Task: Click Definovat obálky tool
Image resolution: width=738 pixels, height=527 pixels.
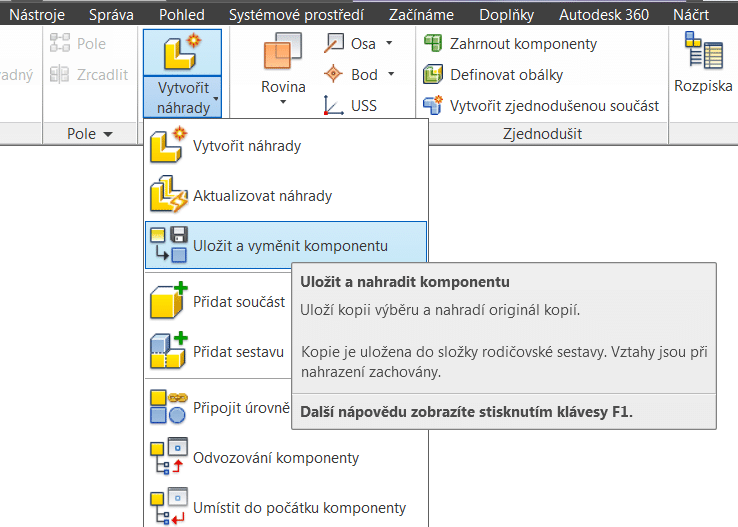Action: [x=492, y=74]
